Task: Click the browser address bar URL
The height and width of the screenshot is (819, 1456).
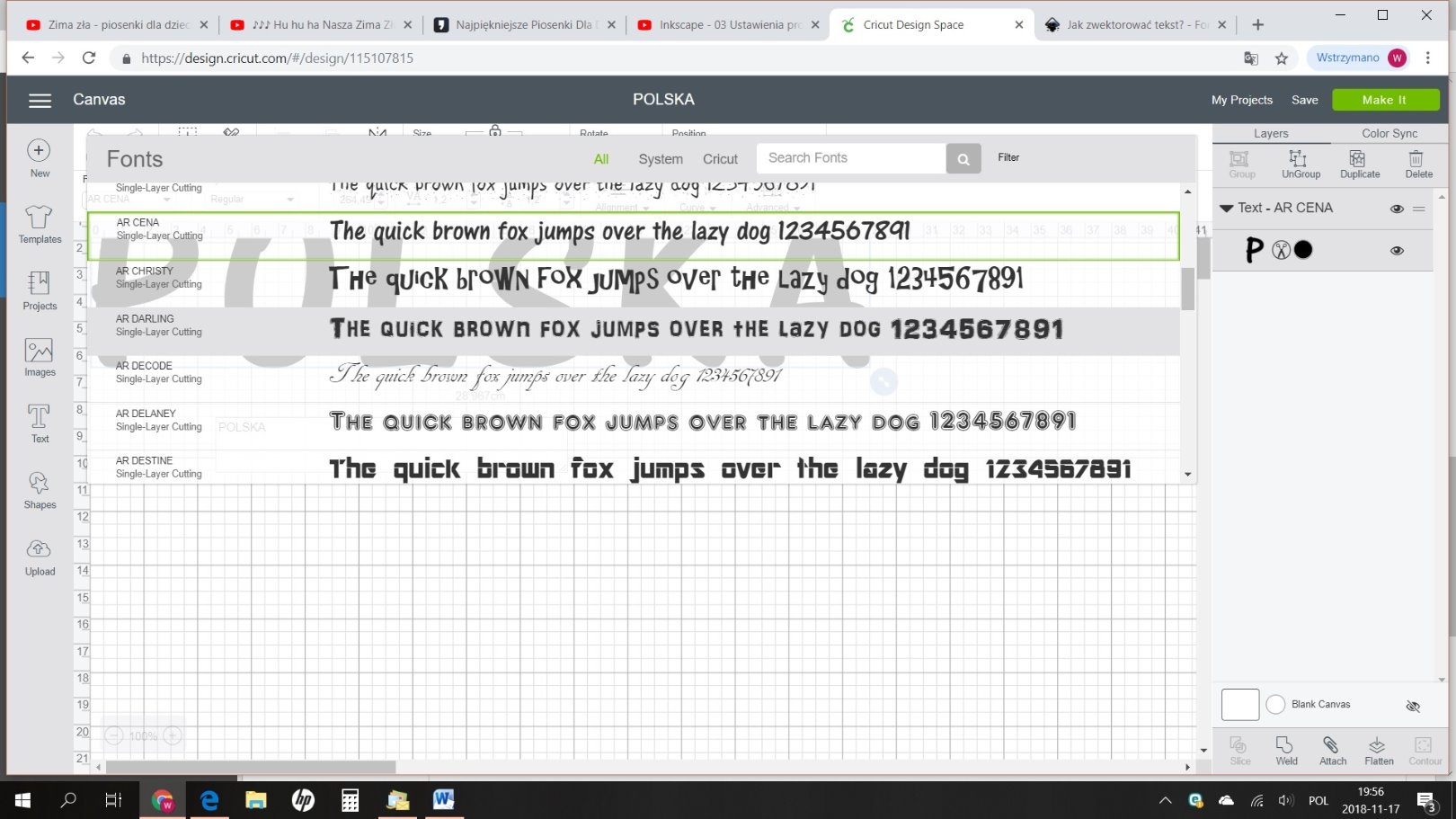Action: click(277, 58)
